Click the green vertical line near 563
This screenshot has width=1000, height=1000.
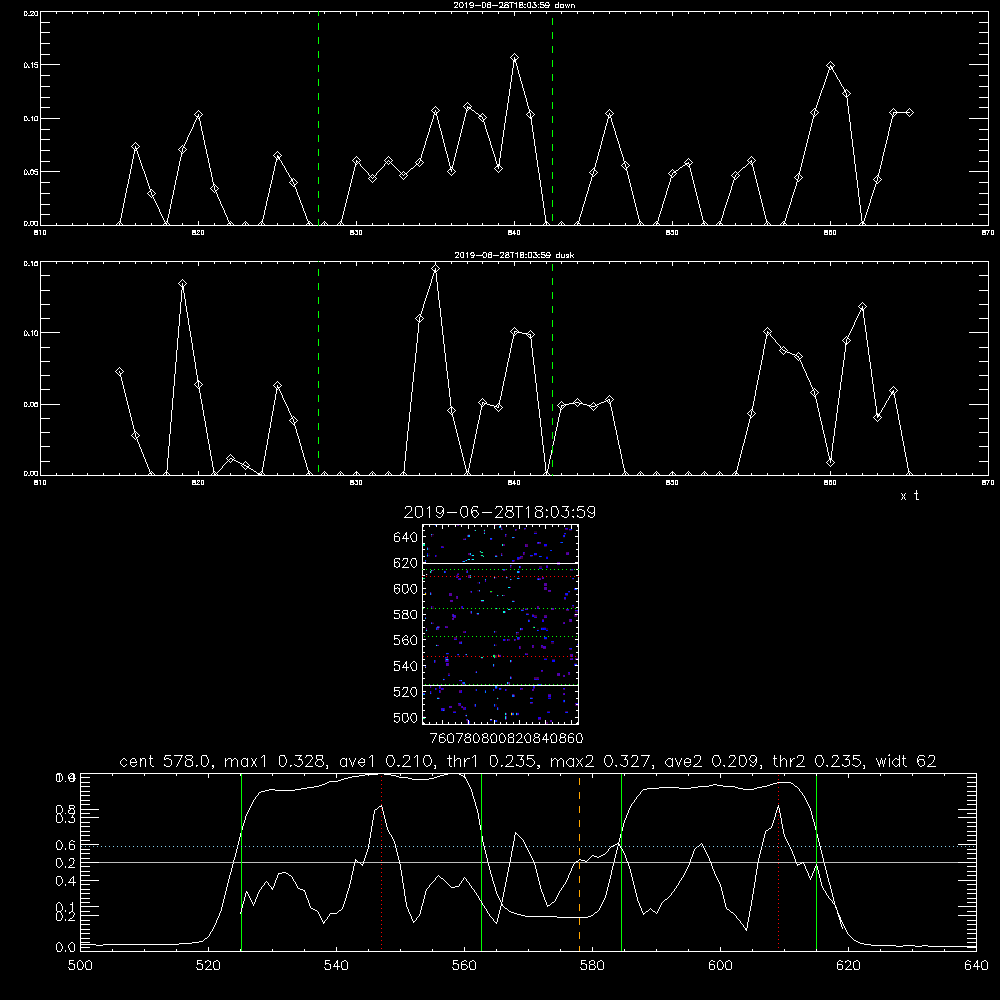(x=482, y=861)
